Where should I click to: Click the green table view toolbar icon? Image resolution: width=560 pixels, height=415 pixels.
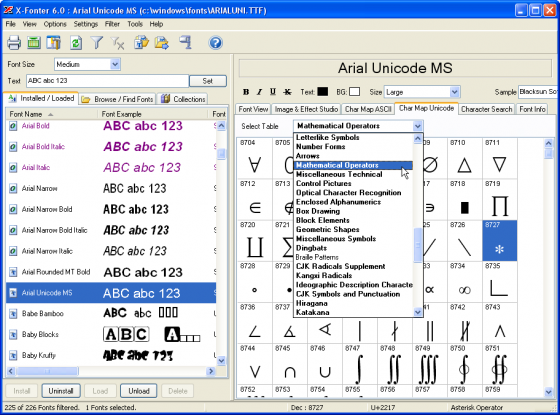(34, 43)
